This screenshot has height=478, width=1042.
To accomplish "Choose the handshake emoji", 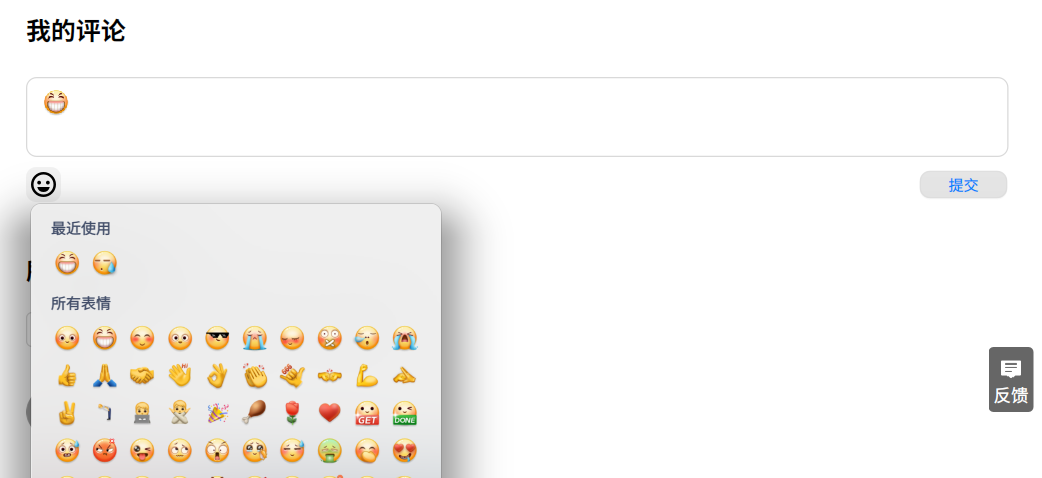I will tap(142, 376).
